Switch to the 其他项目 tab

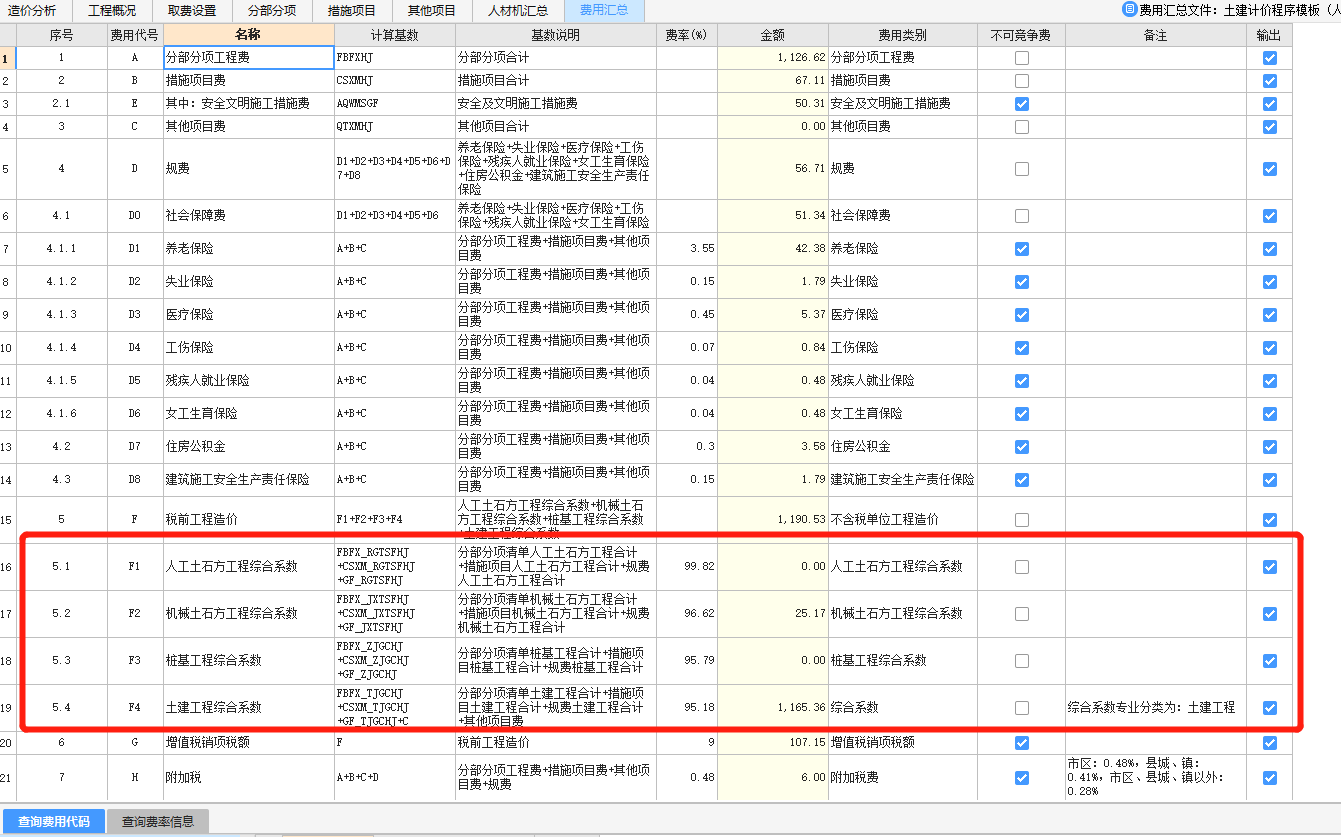432,11
